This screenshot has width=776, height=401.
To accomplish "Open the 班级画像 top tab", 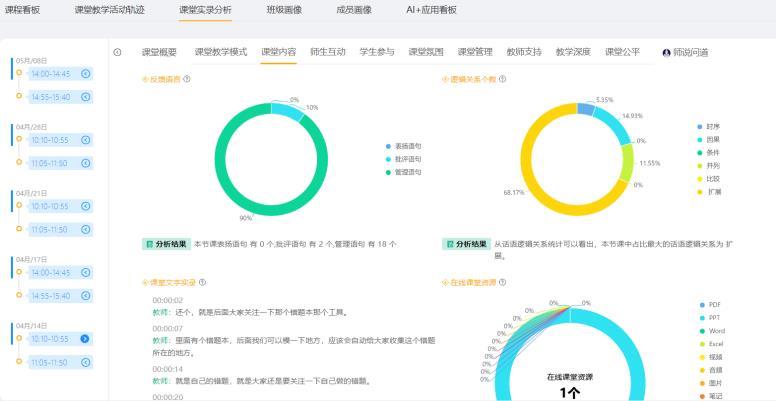I will pyautogui.click(x=284, y=10).
